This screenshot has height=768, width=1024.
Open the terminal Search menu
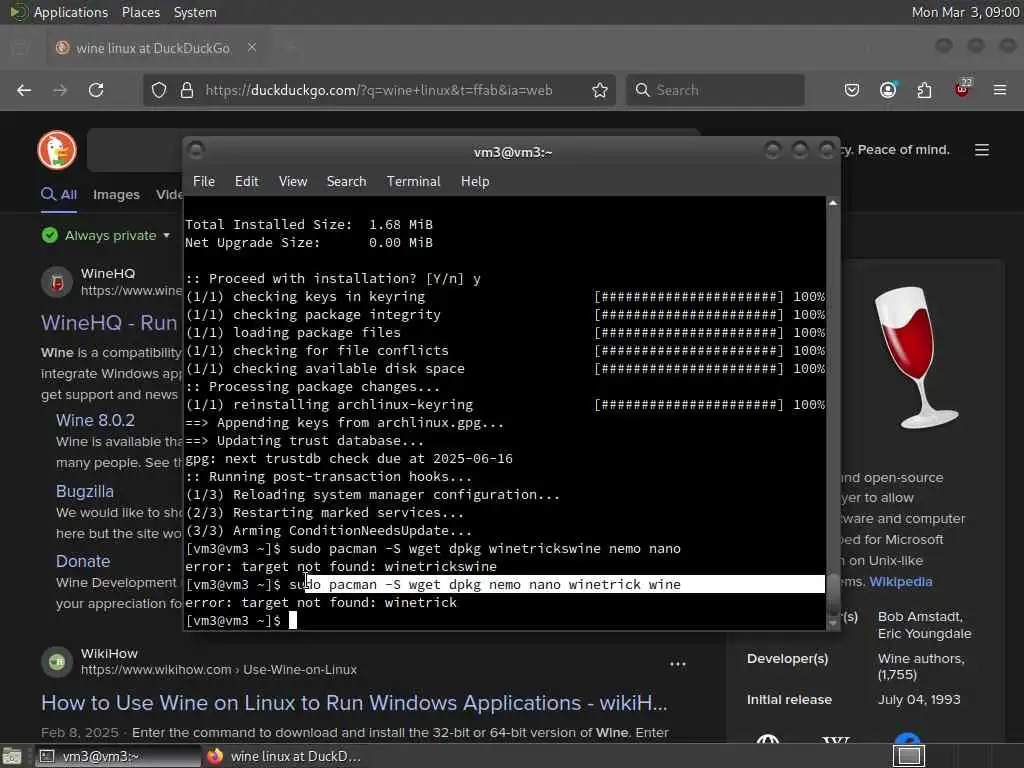[x=346, y=182]
